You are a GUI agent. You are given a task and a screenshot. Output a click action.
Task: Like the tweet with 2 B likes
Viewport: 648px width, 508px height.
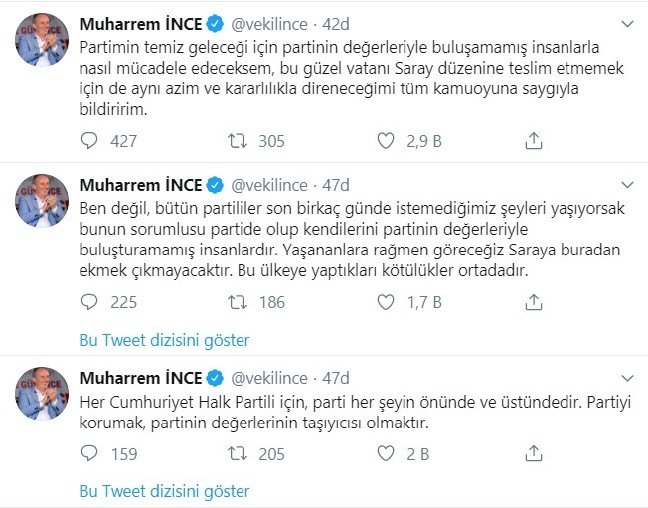click(x=386, y=453)
